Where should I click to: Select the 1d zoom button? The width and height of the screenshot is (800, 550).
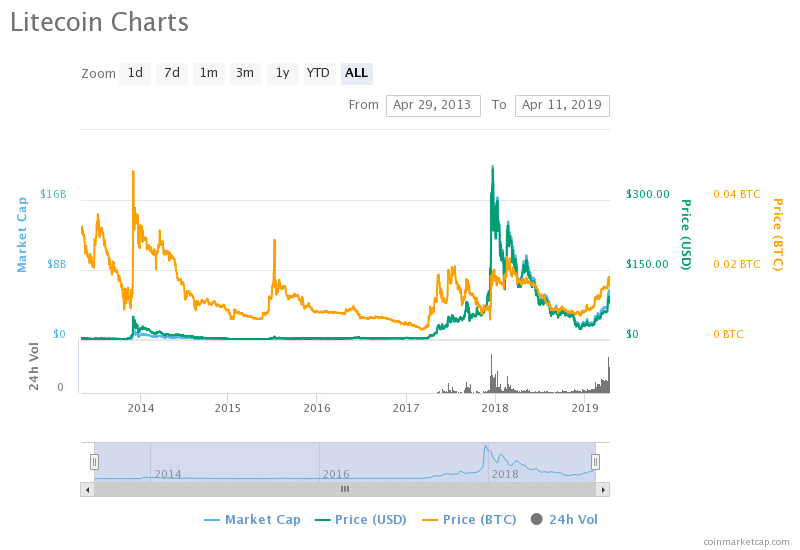click(135, 73)
